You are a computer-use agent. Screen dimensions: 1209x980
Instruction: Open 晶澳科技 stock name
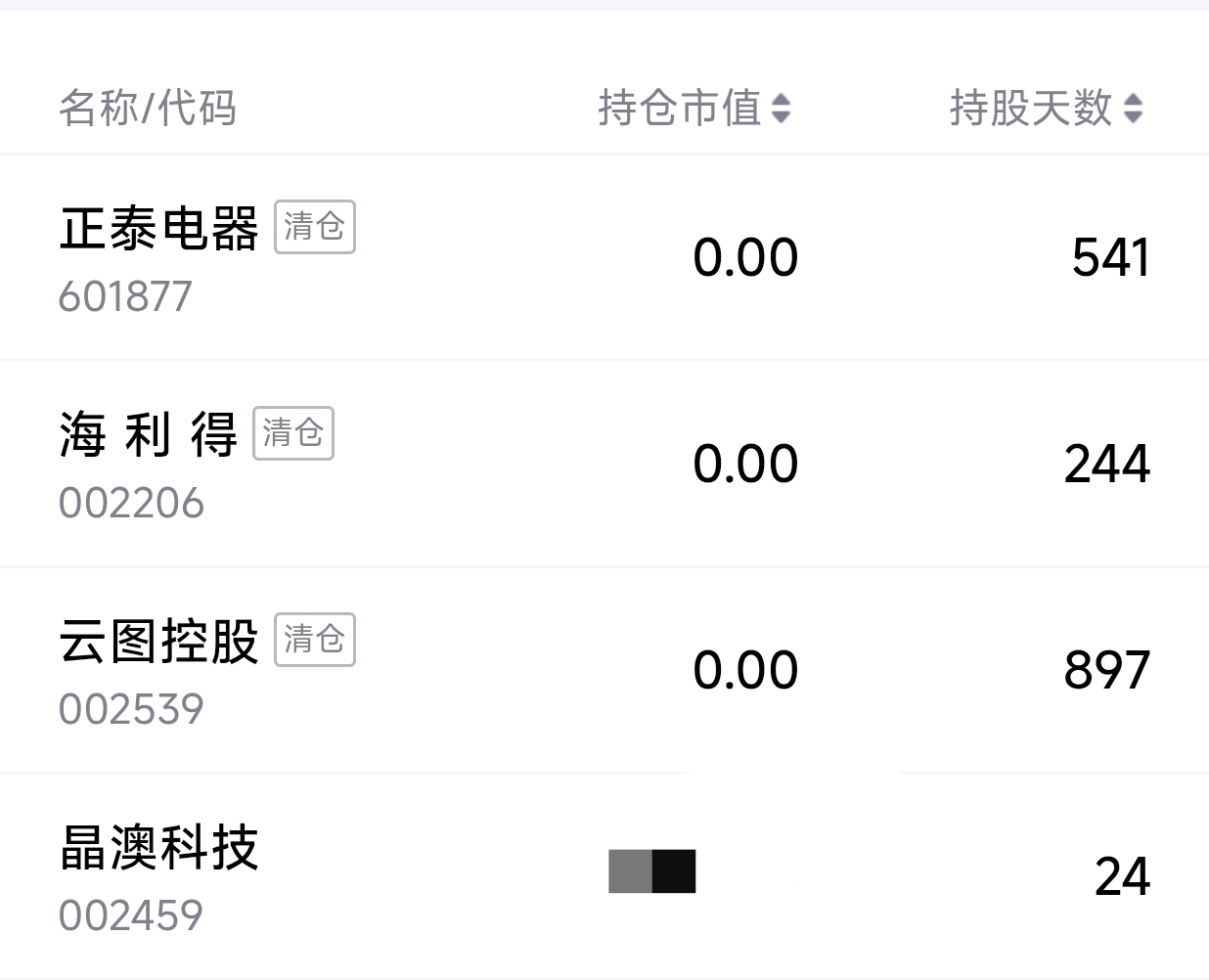pos(158,848)
